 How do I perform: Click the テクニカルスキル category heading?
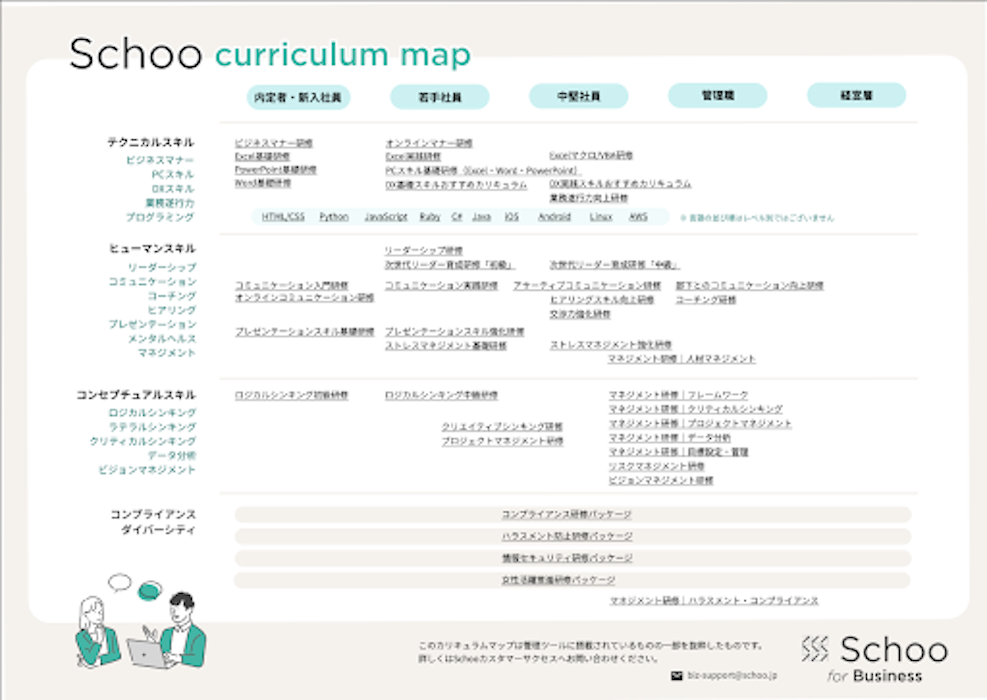click(151, 142)
